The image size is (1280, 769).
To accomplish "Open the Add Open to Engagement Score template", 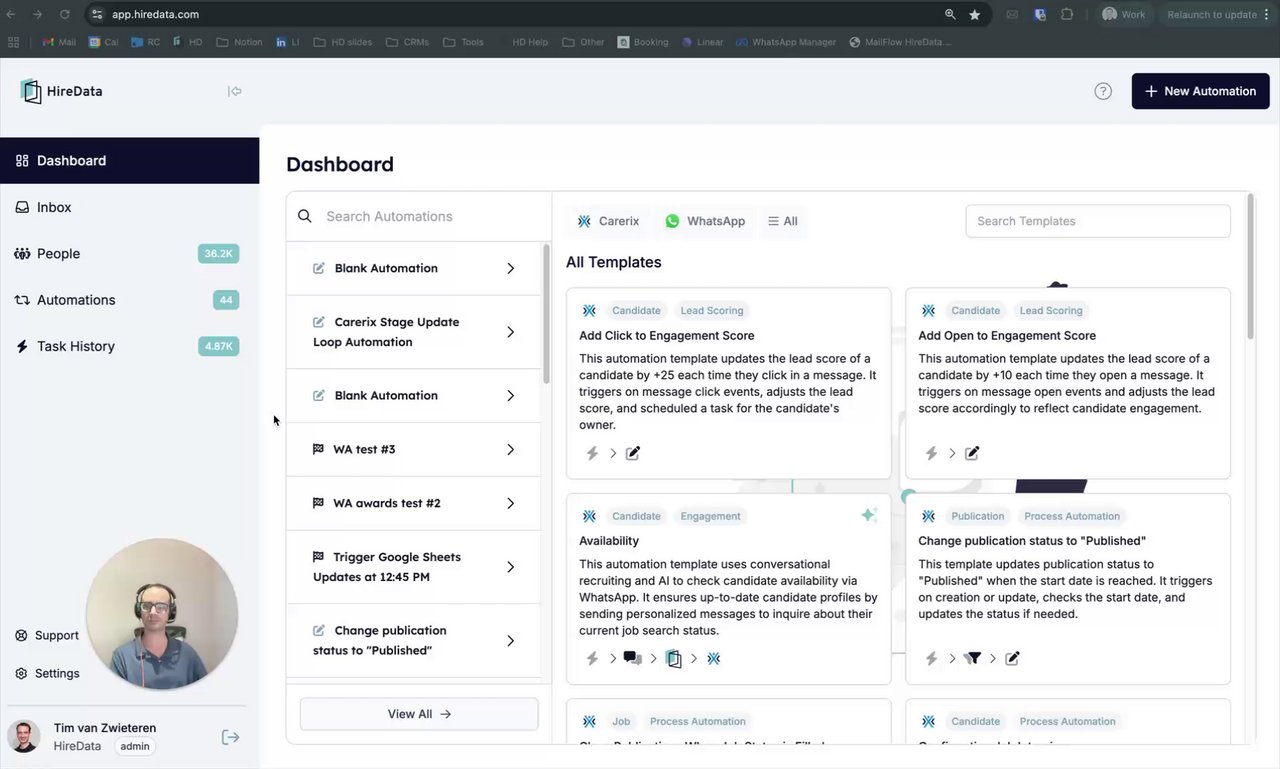I will pos(1068,384).
